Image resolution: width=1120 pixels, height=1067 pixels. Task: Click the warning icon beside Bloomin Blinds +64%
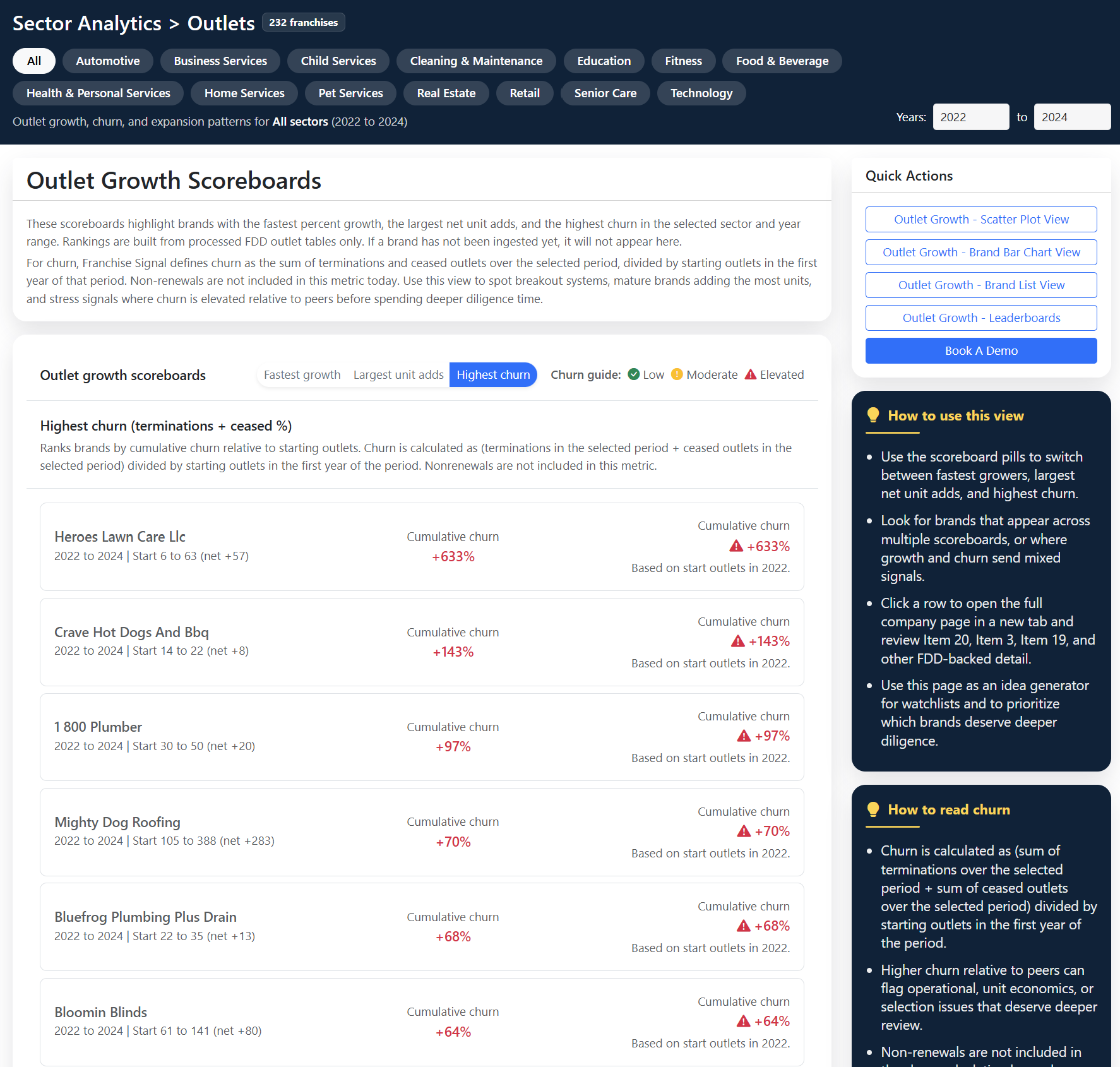pyautogui.click(x=744, y=1022)
